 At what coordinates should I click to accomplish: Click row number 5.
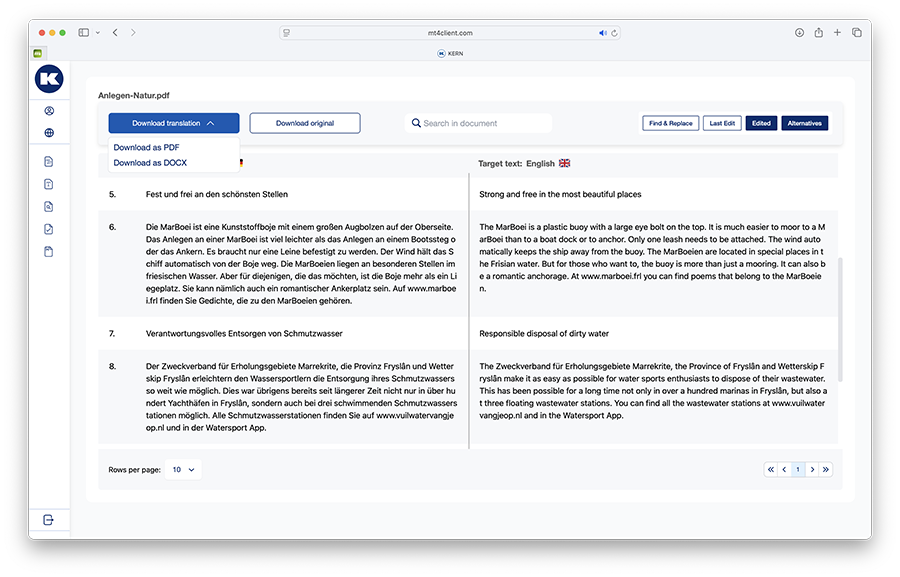pos(112,194)
